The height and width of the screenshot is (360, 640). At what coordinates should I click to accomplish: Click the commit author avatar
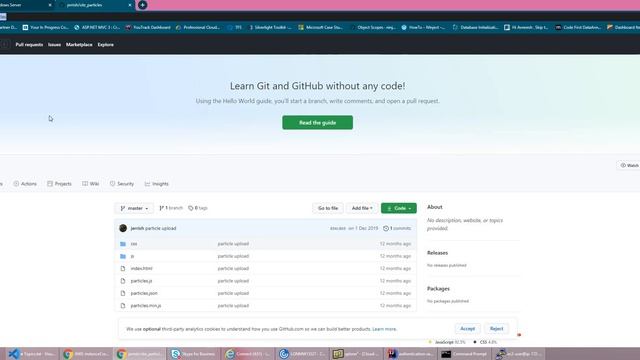(x=123, y=228)
